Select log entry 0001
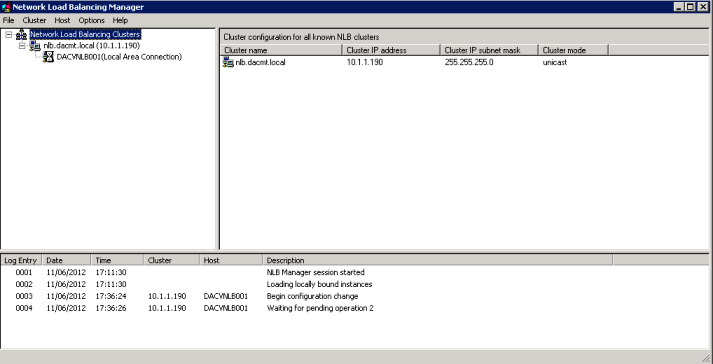This screenshot has width=713, height=364. pos(24,273)
